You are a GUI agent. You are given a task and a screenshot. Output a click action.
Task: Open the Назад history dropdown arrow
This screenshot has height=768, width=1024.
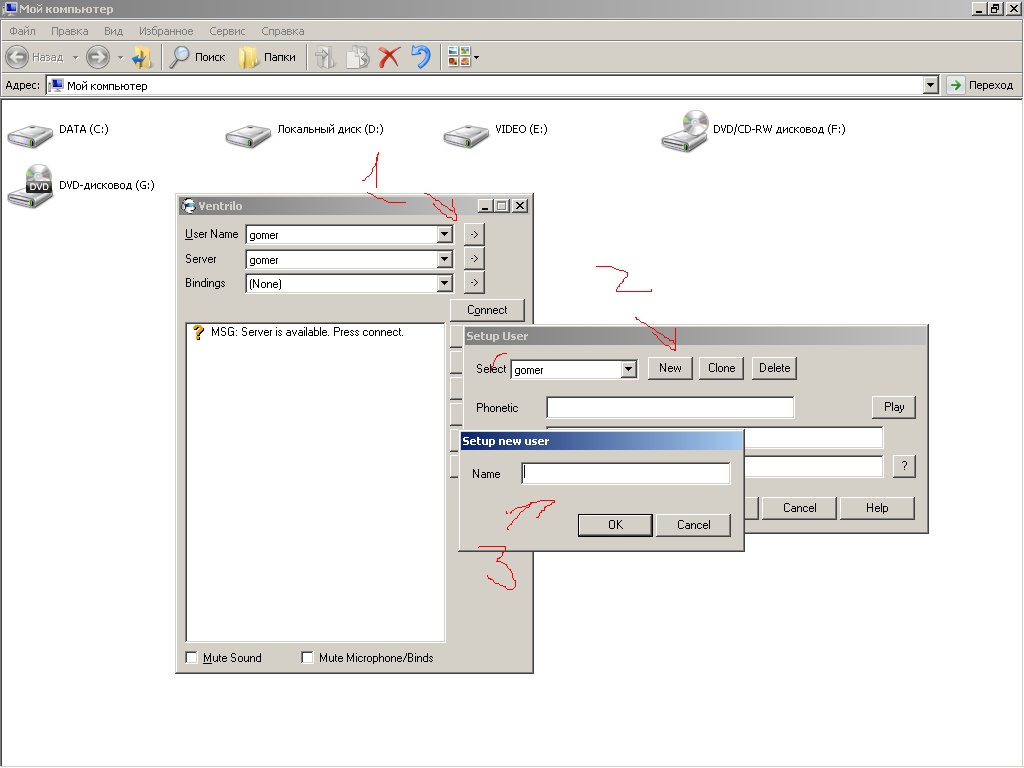(x=75, y=57)
